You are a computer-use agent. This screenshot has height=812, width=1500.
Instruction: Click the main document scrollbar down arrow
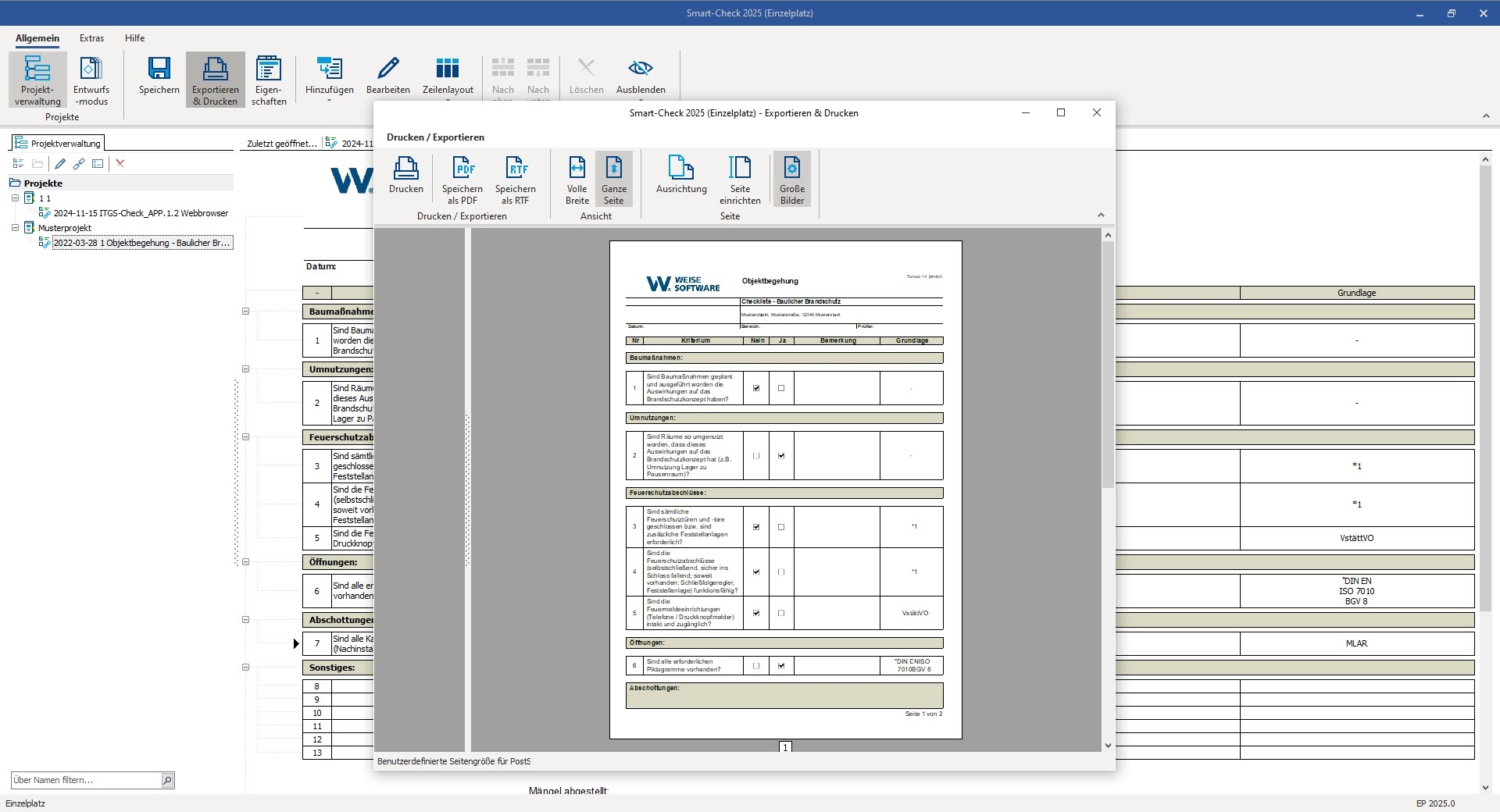coord(1485,788)
